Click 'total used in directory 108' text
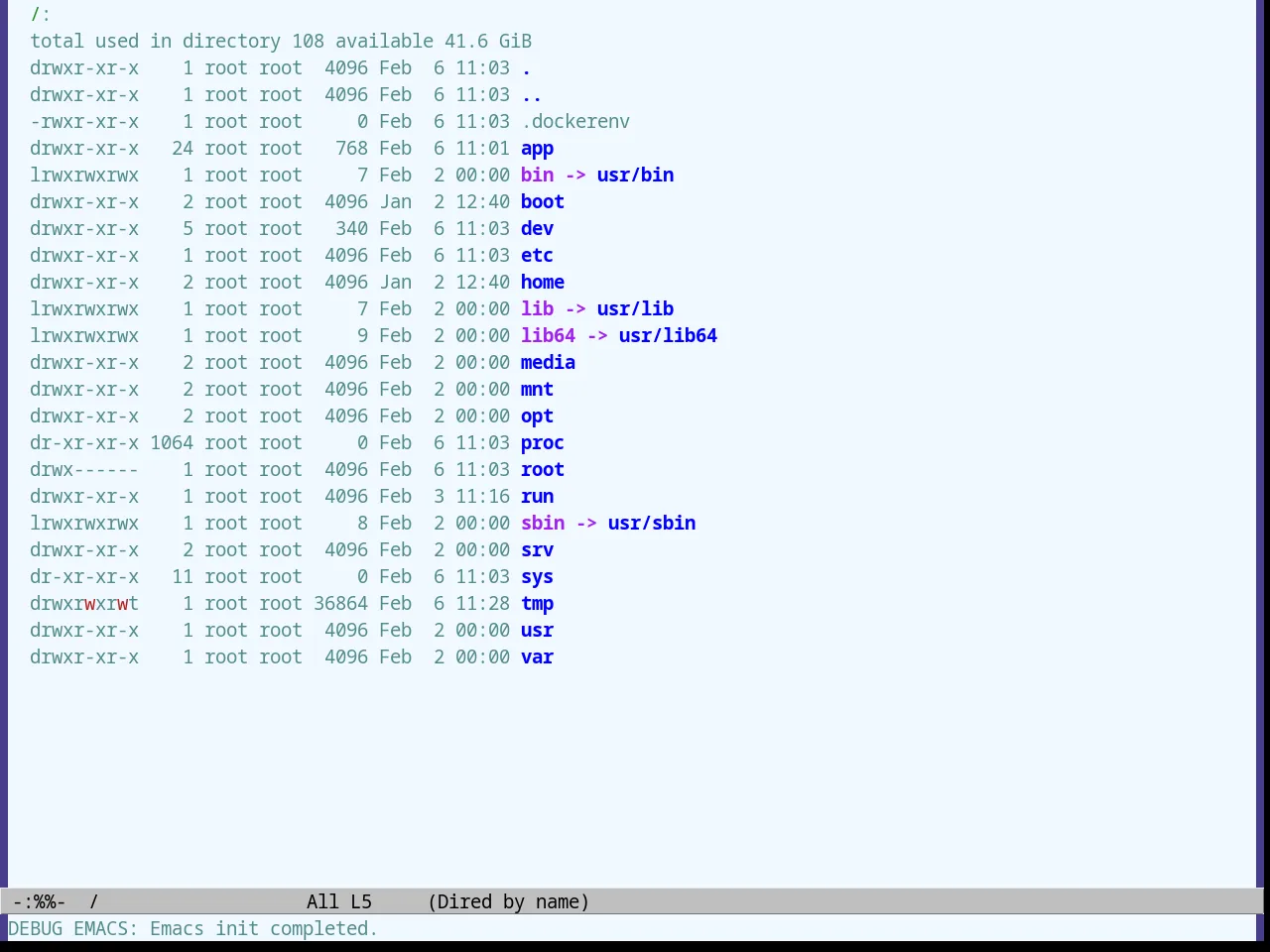 tap(177, 42)
